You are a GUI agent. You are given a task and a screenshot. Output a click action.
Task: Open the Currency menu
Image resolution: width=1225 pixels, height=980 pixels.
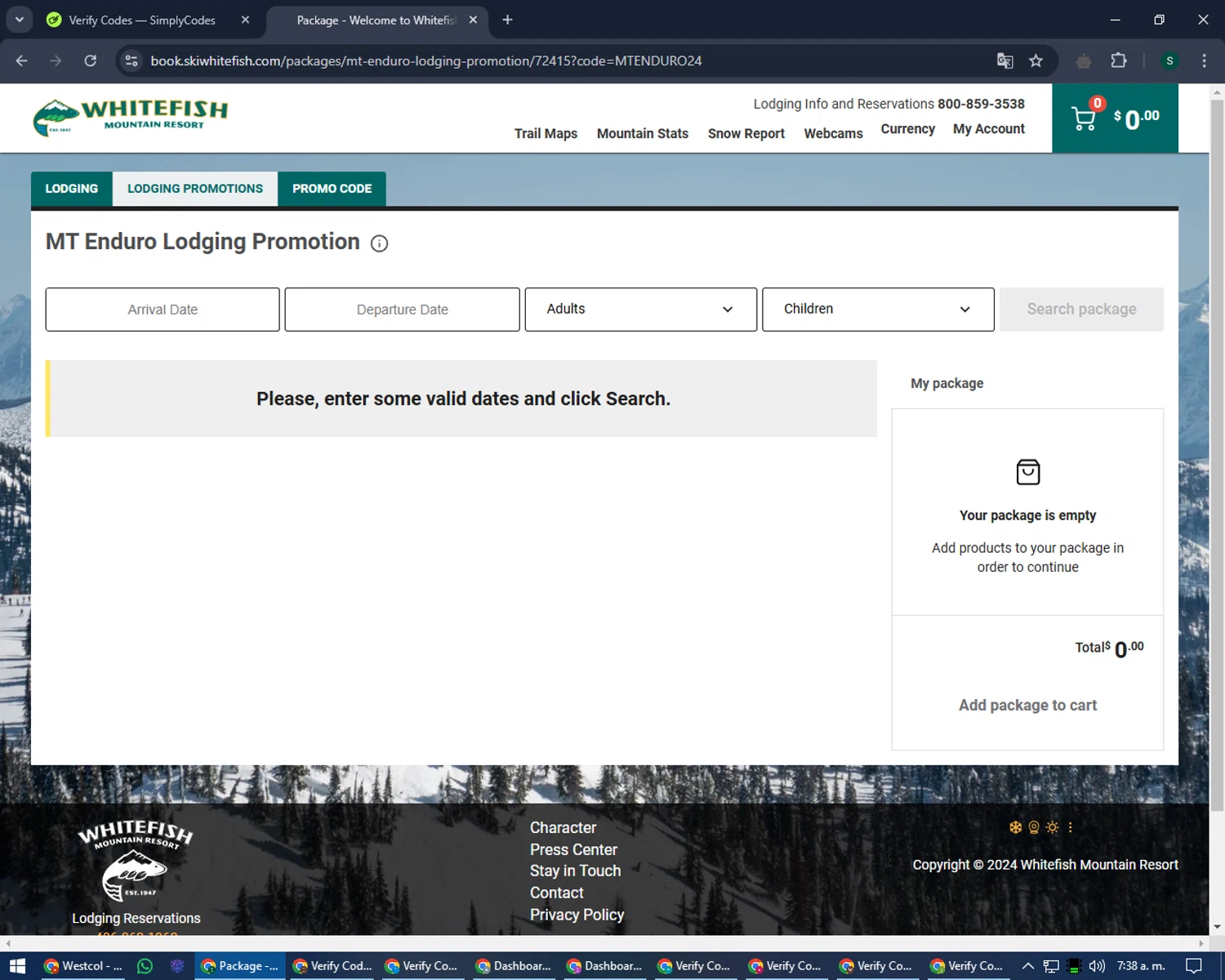907,129
